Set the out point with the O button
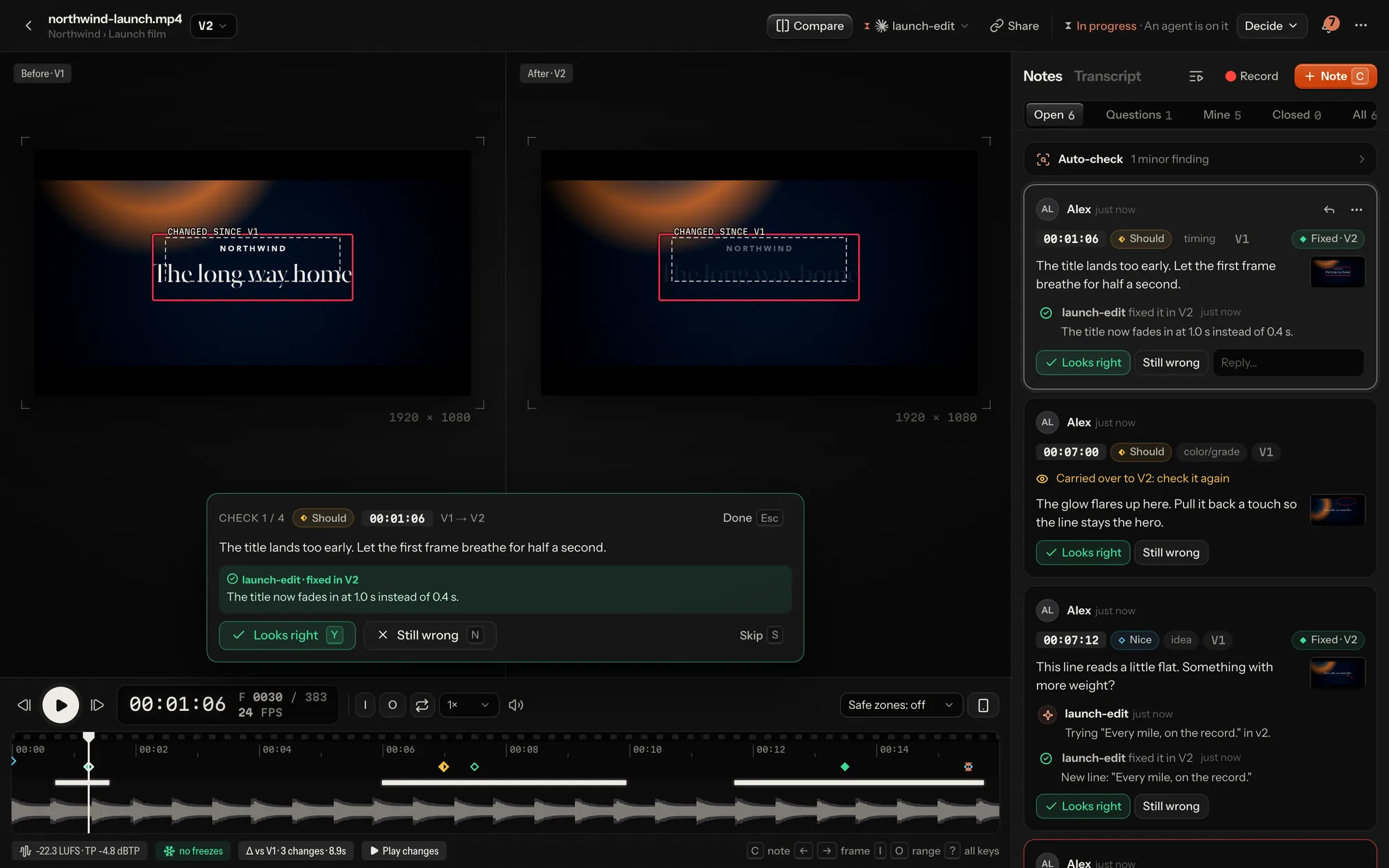 click(392, 705)
